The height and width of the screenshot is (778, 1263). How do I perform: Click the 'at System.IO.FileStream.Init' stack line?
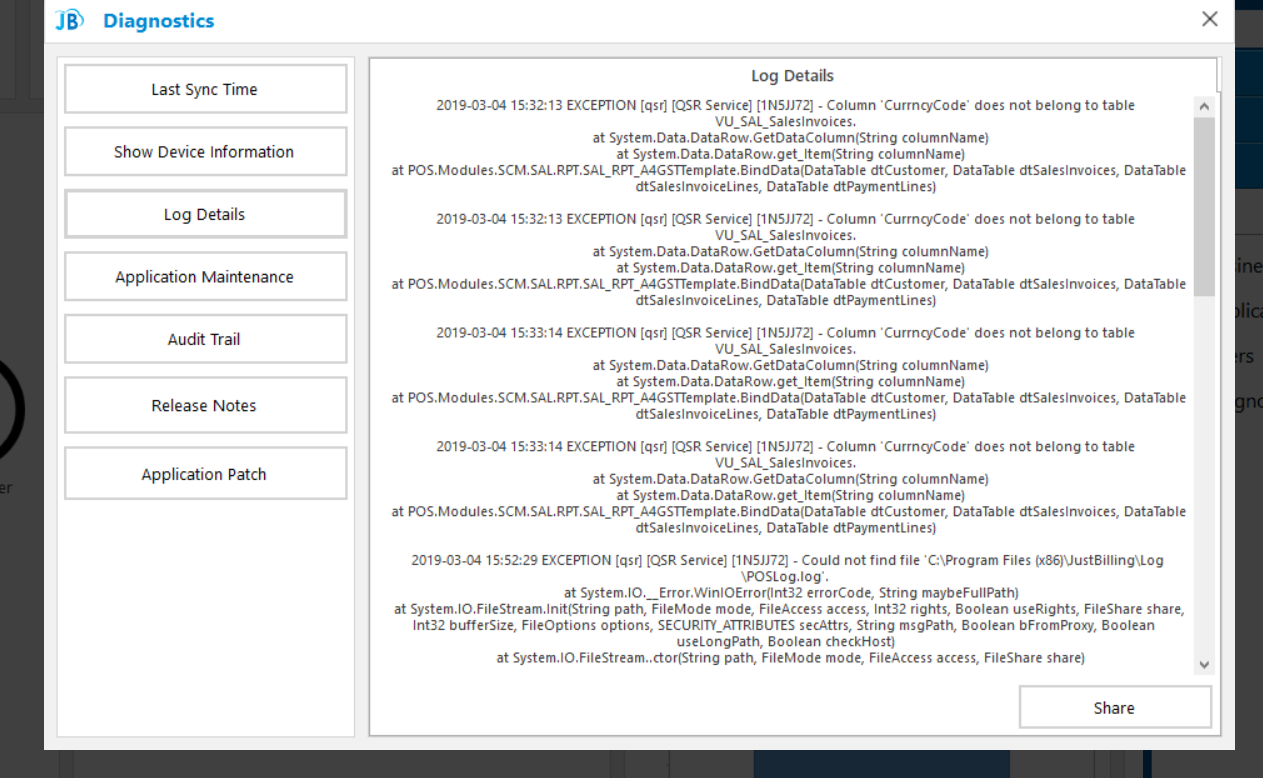point(789,609)
